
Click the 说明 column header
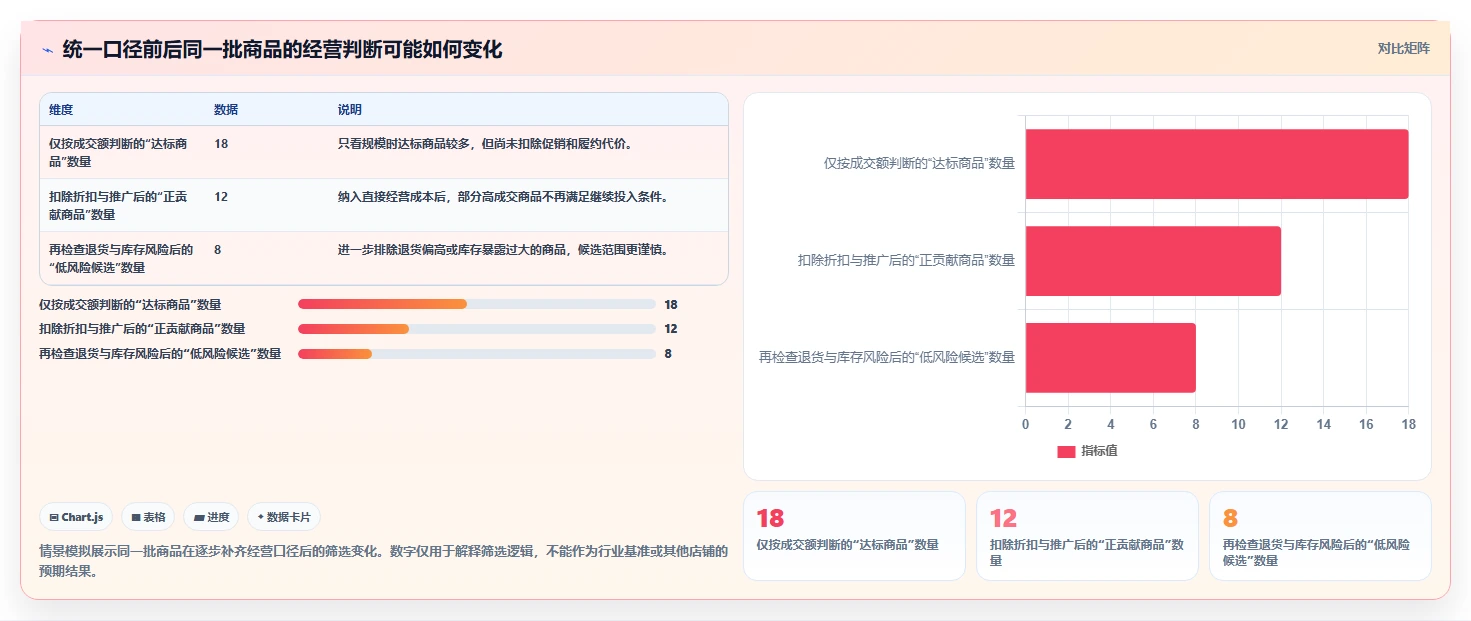pyautogui.click(x=350, y=109)
